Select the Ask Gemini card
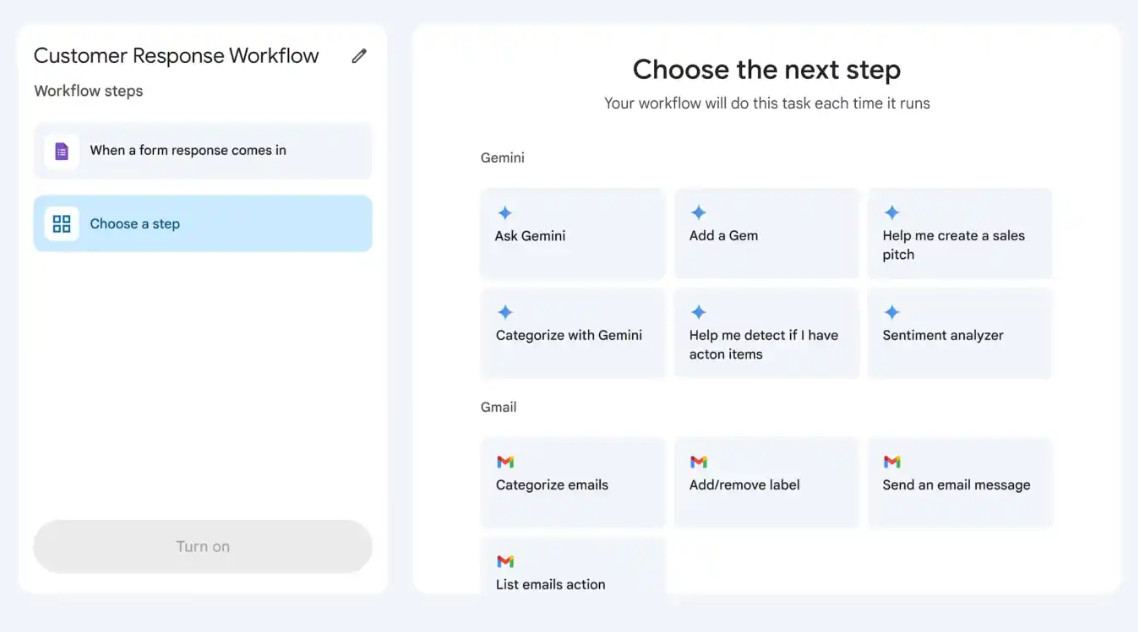 [573, 234]
